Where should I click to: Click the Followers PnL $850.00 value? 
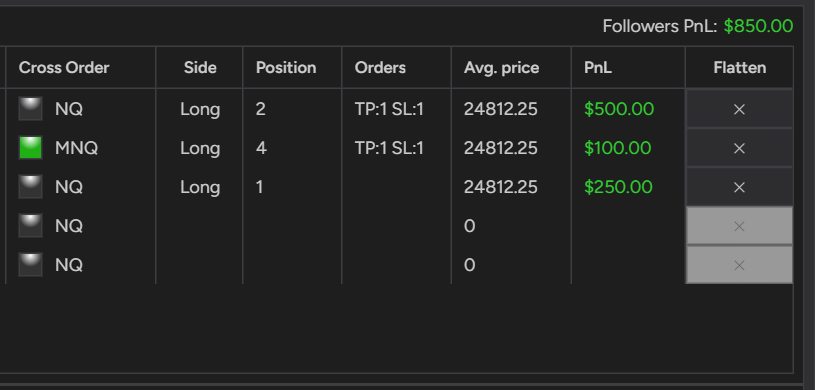tap(758, 26)
